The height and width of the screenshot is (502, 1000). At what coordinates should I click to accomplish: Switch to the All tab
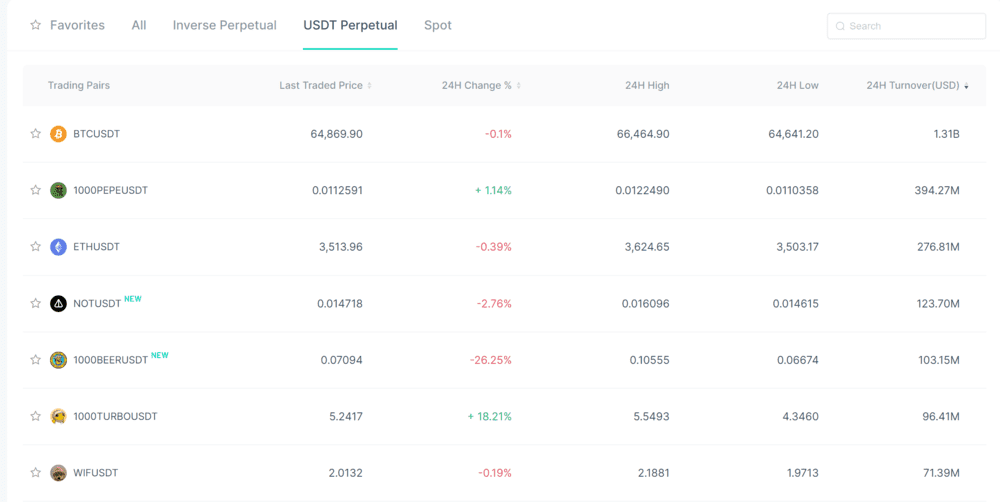tap(139, 26)
